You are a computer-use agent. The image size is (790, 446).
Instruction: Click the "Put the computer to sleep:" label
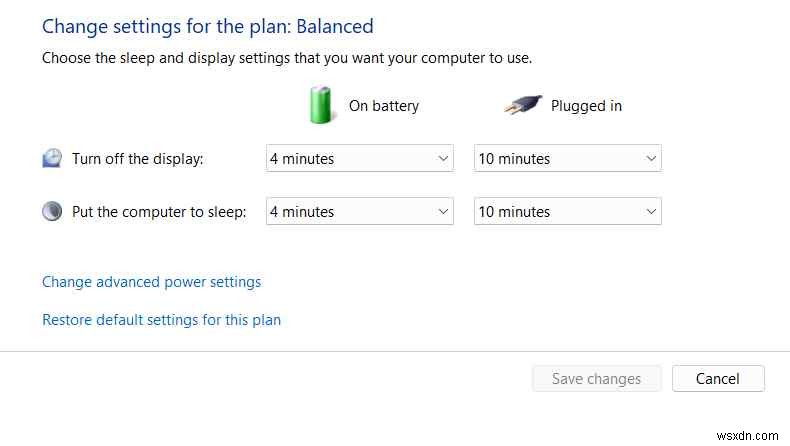159,211
